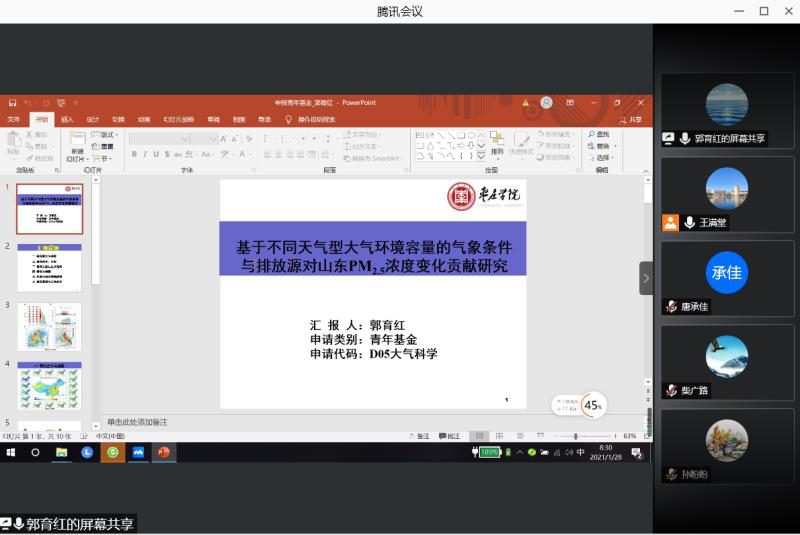Select slide 3 thumbnail in slide panel
800x535 pixels.
[49, 327]
